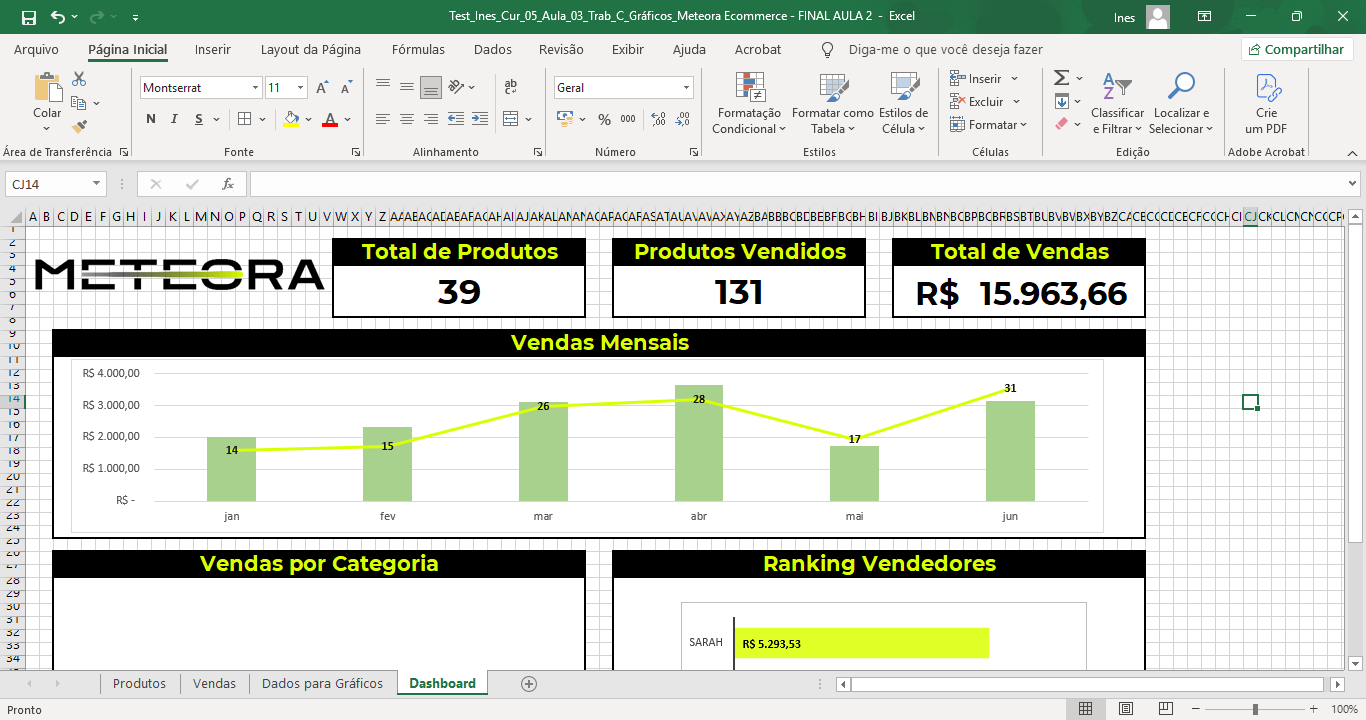Undo the last action
This screenshot has width=1366, height=720.
coord(57,17)
